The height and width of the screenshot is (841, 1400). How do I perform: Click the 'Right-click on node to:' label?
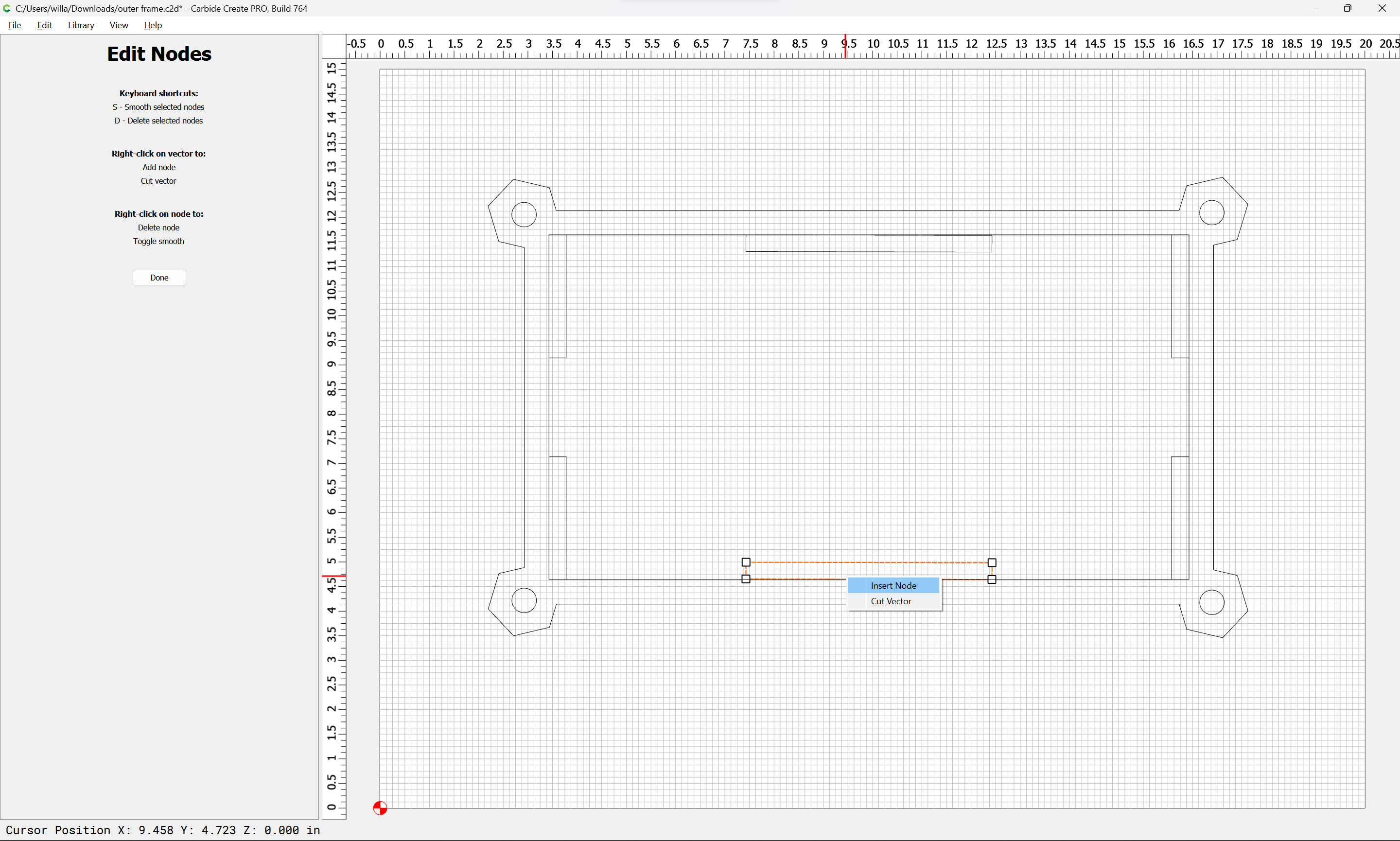click(158, 213)
